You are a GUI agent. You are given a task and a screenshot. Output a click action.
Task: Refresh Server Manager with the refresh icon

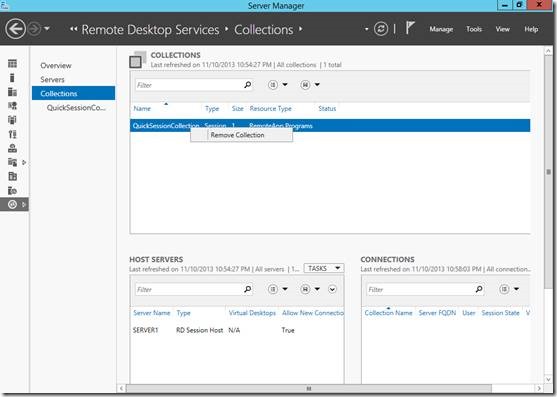[381, 29]
